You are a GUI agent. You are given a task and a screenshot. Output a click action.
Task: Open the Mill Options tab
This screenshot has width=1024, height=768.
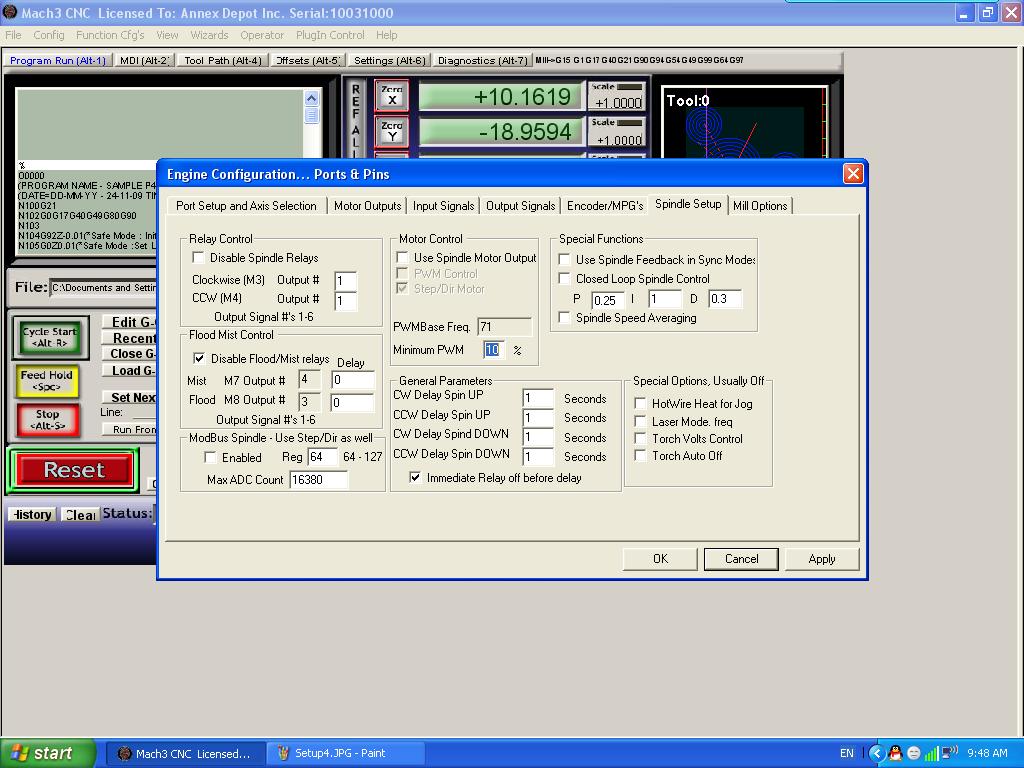point(760,206)
